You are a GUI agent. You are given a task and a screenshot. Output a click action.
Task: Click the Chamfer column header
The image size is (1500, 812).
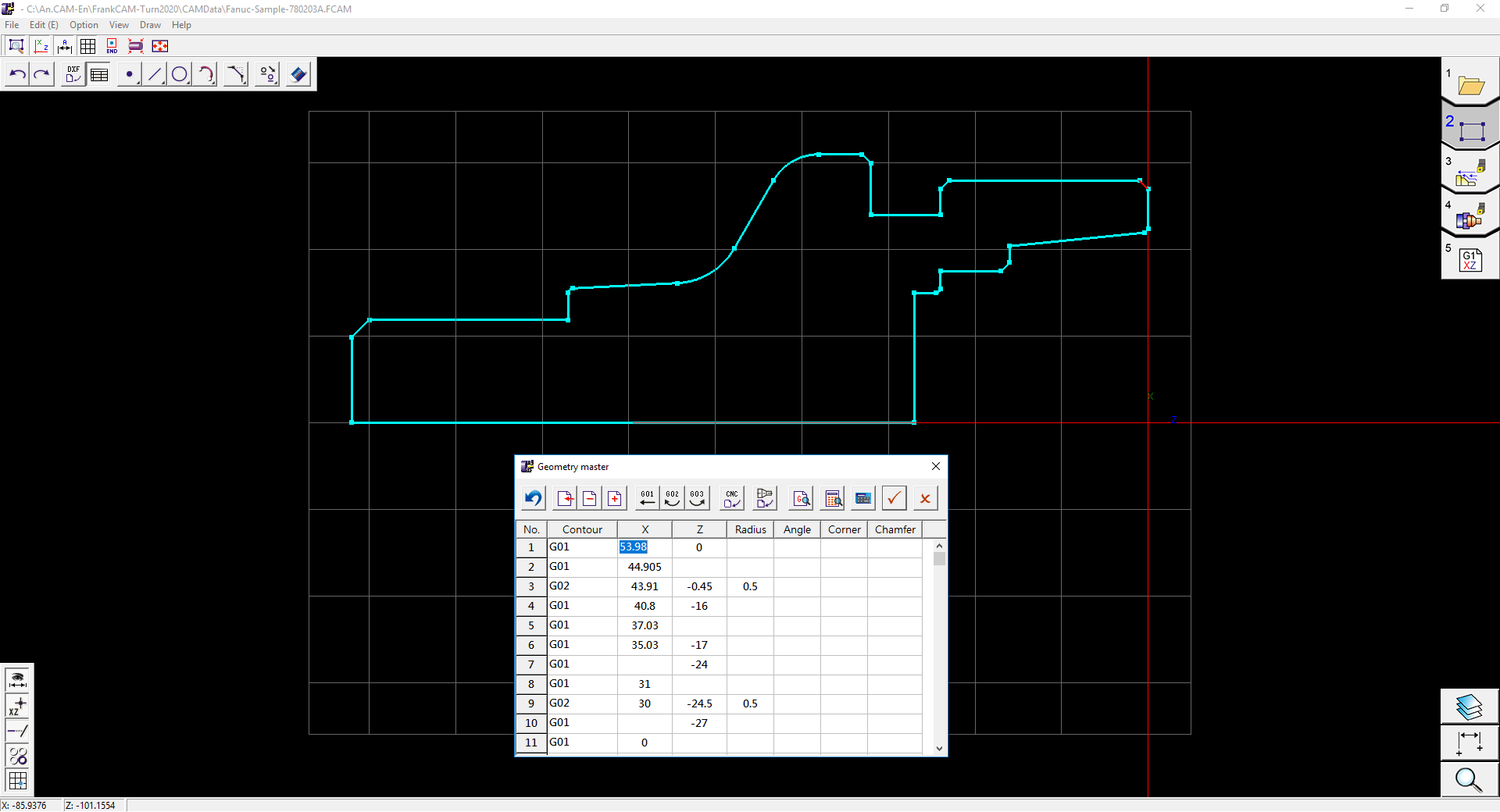(895, 529)
